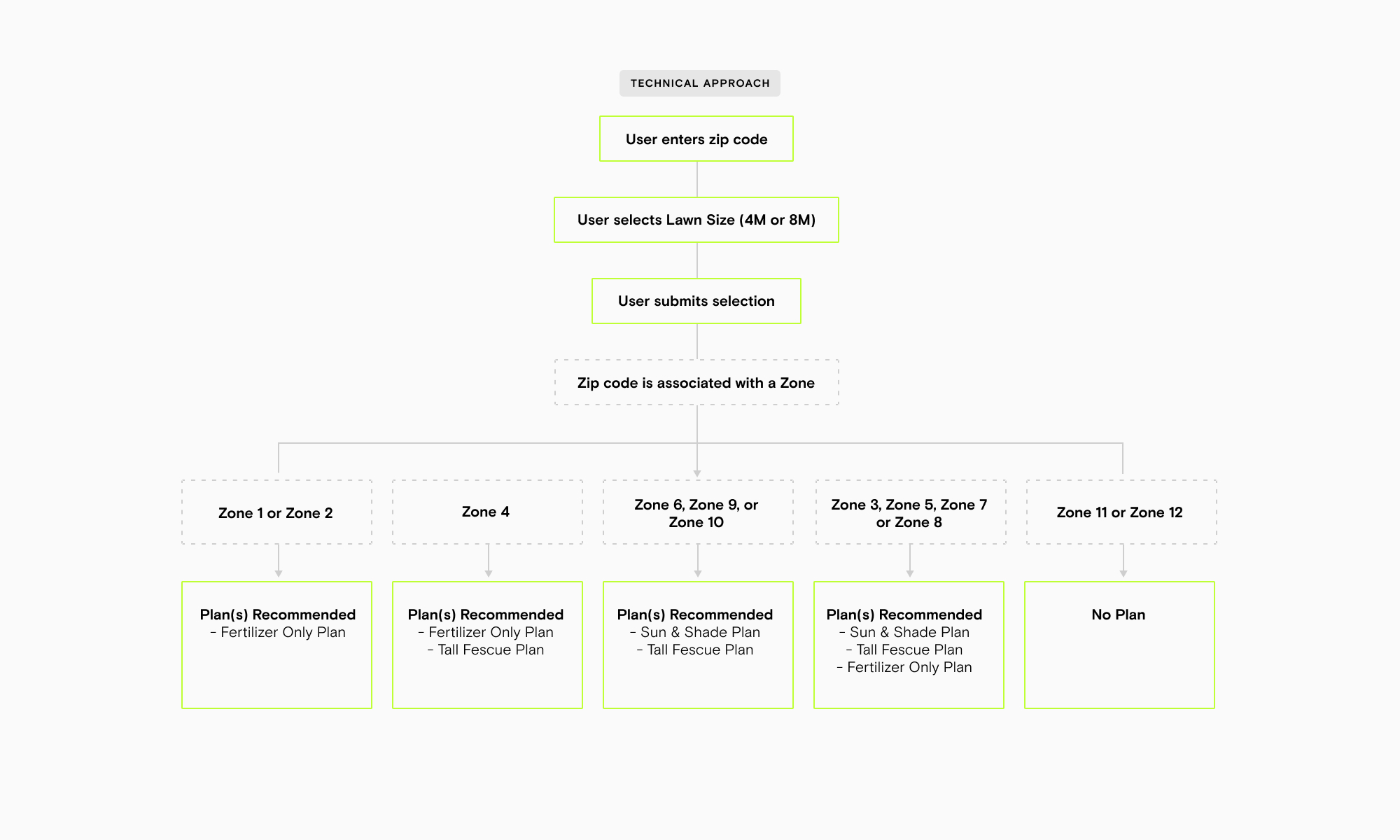
Task: Select the Zone 6, Zone 9, or Zone 10 box
Action: tap(697, 513)
